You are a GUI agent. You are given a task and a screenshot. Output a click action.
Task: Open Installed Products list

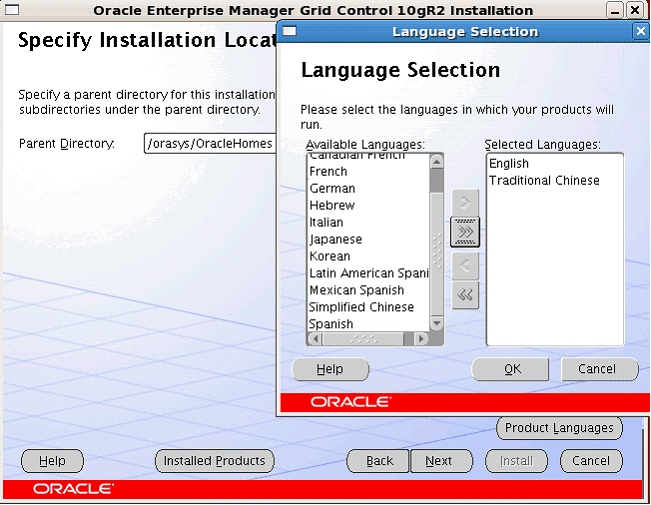(215, 461)
